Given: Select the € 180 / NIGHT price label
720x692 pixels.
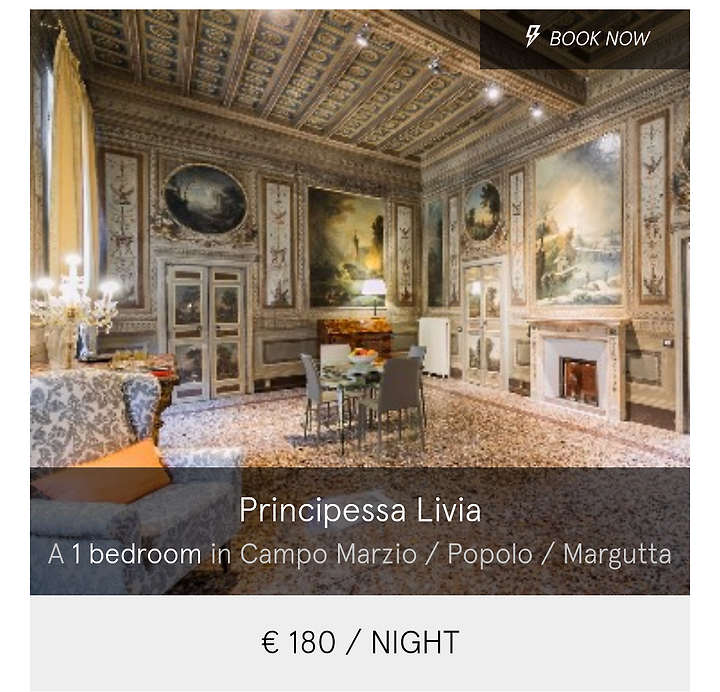Looking at the screenshot, I should [x=360, y=642].
